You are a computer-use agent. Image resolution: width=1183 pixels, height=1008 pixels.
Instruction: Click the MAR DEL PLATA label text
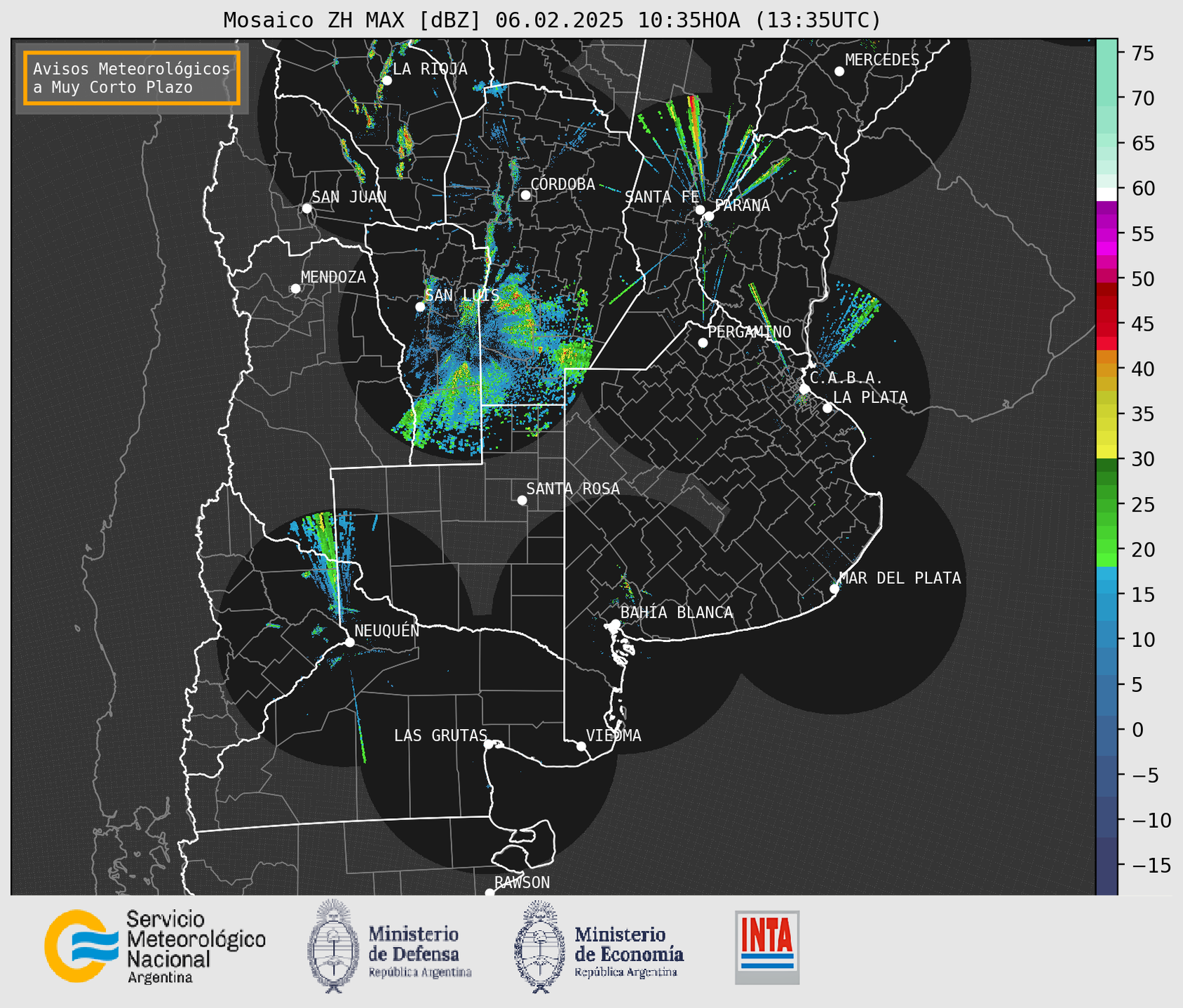[x=900, y=578]
